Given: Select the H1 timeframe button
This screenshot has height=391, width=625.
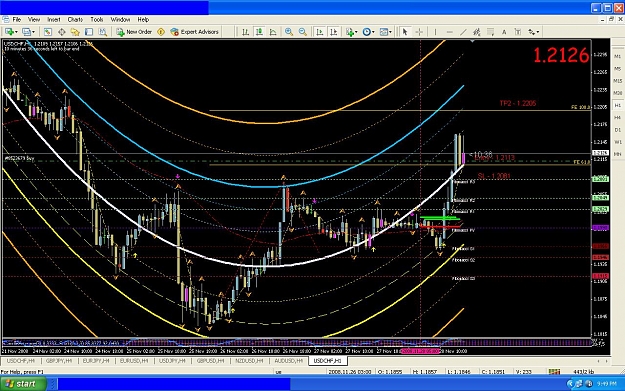Looking at the screenshot, I should point(617,105).
